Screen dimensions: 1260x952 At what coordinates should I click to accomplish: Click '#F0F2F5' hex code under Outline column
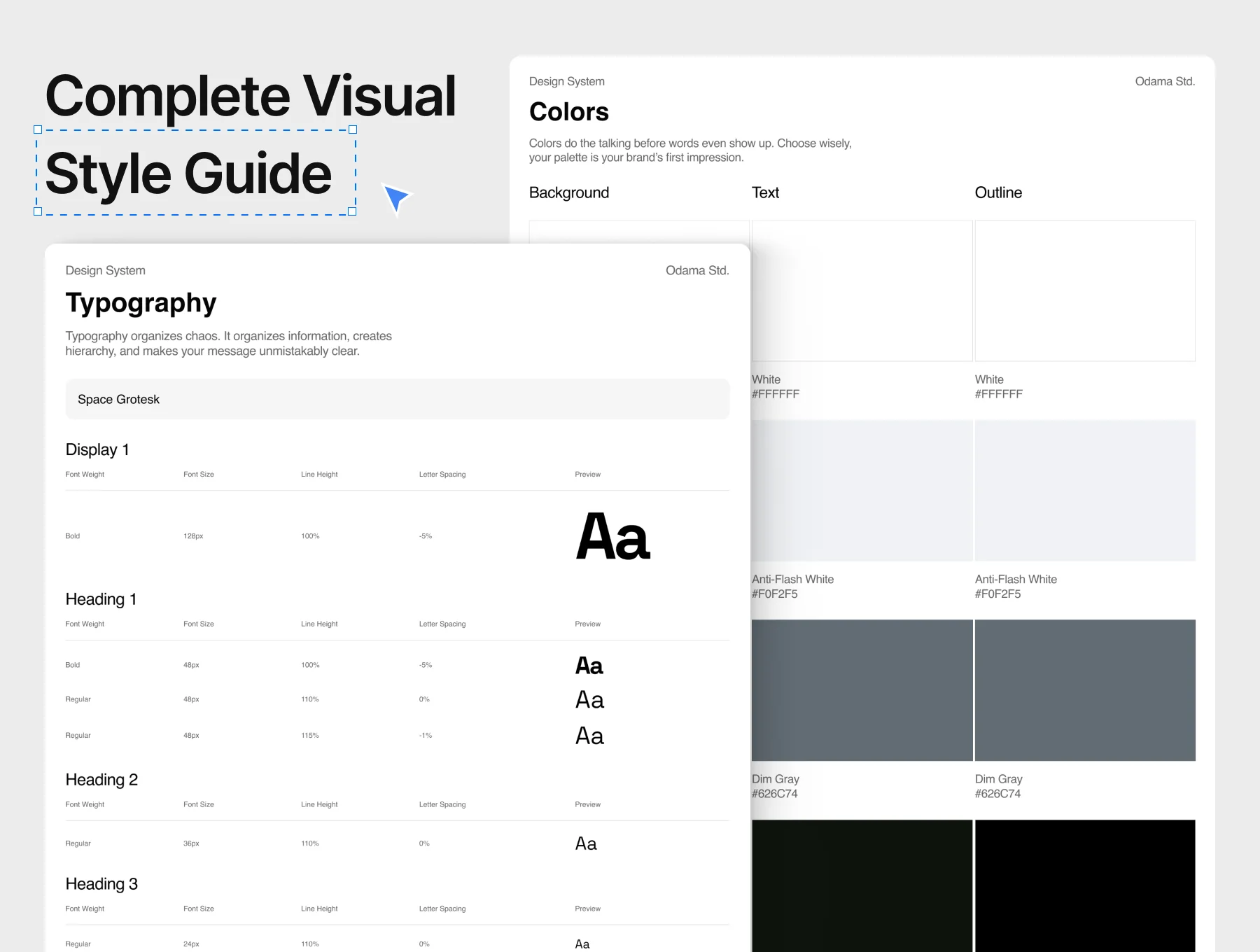tap(998, 594)
